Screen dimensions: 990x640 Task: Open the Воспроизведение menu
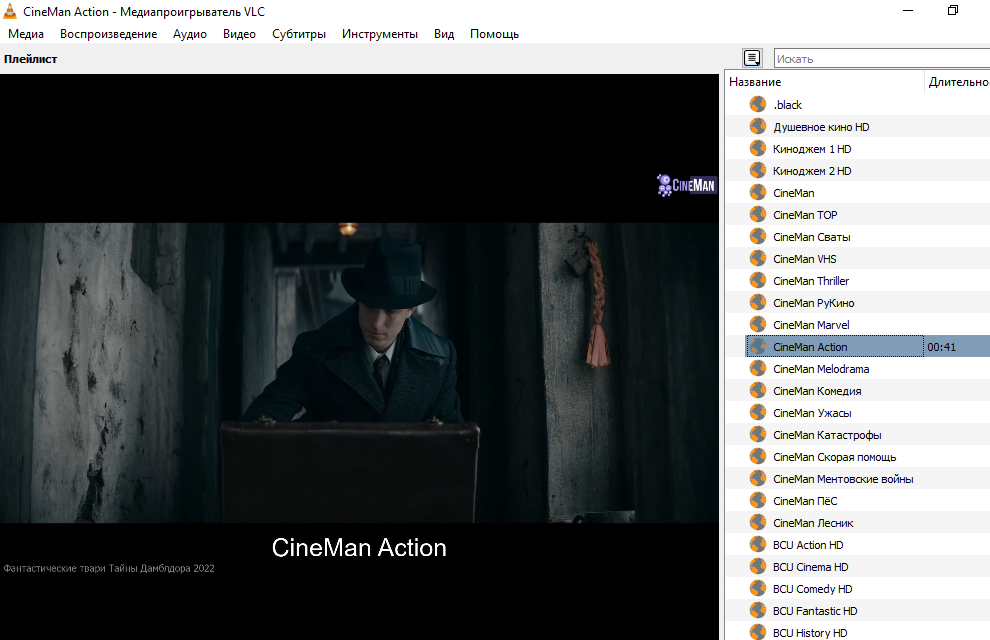point(109,34)
